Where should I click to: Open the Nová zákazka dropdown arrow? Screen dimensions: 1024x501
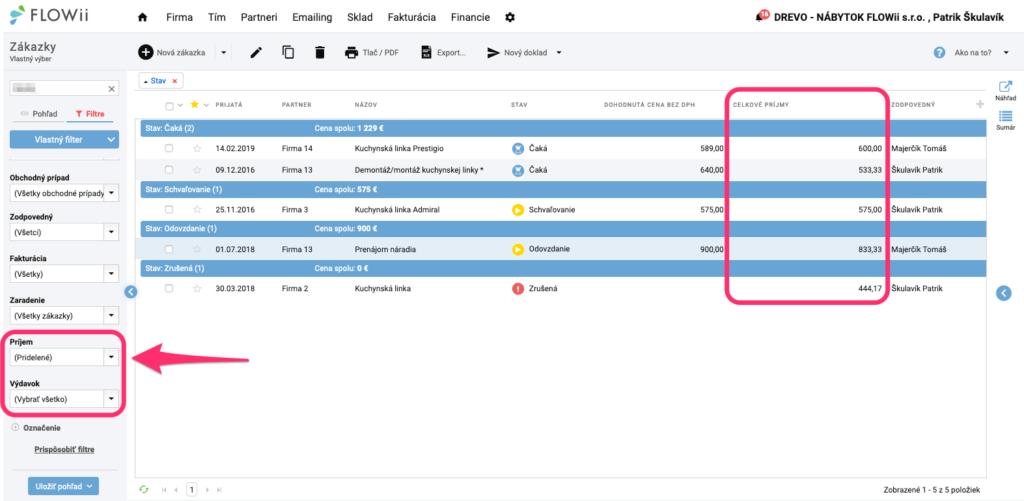[223, 53]
